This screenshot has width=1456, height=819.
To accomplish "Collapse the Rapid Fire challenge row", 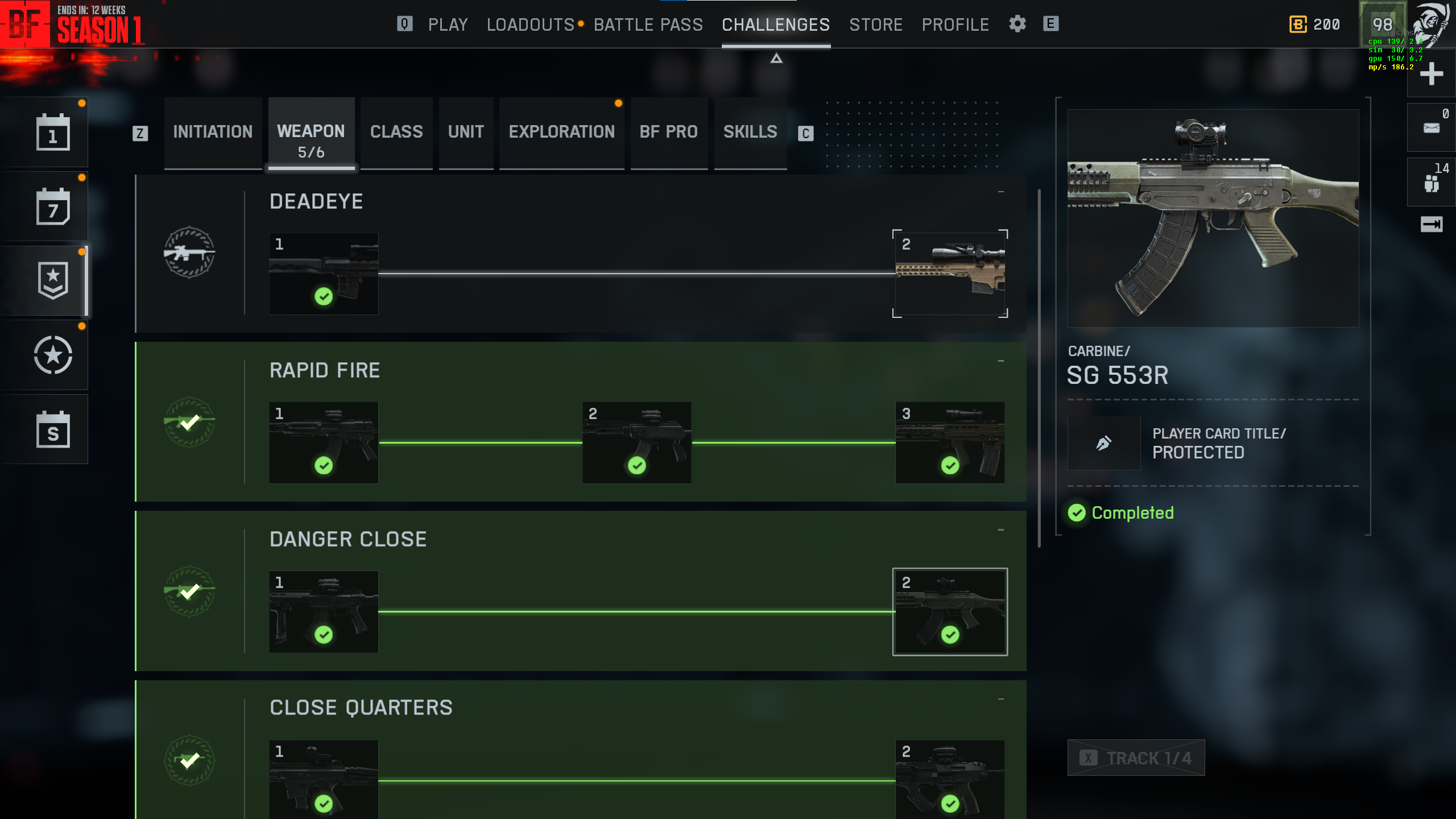I will click(1000, 361).
